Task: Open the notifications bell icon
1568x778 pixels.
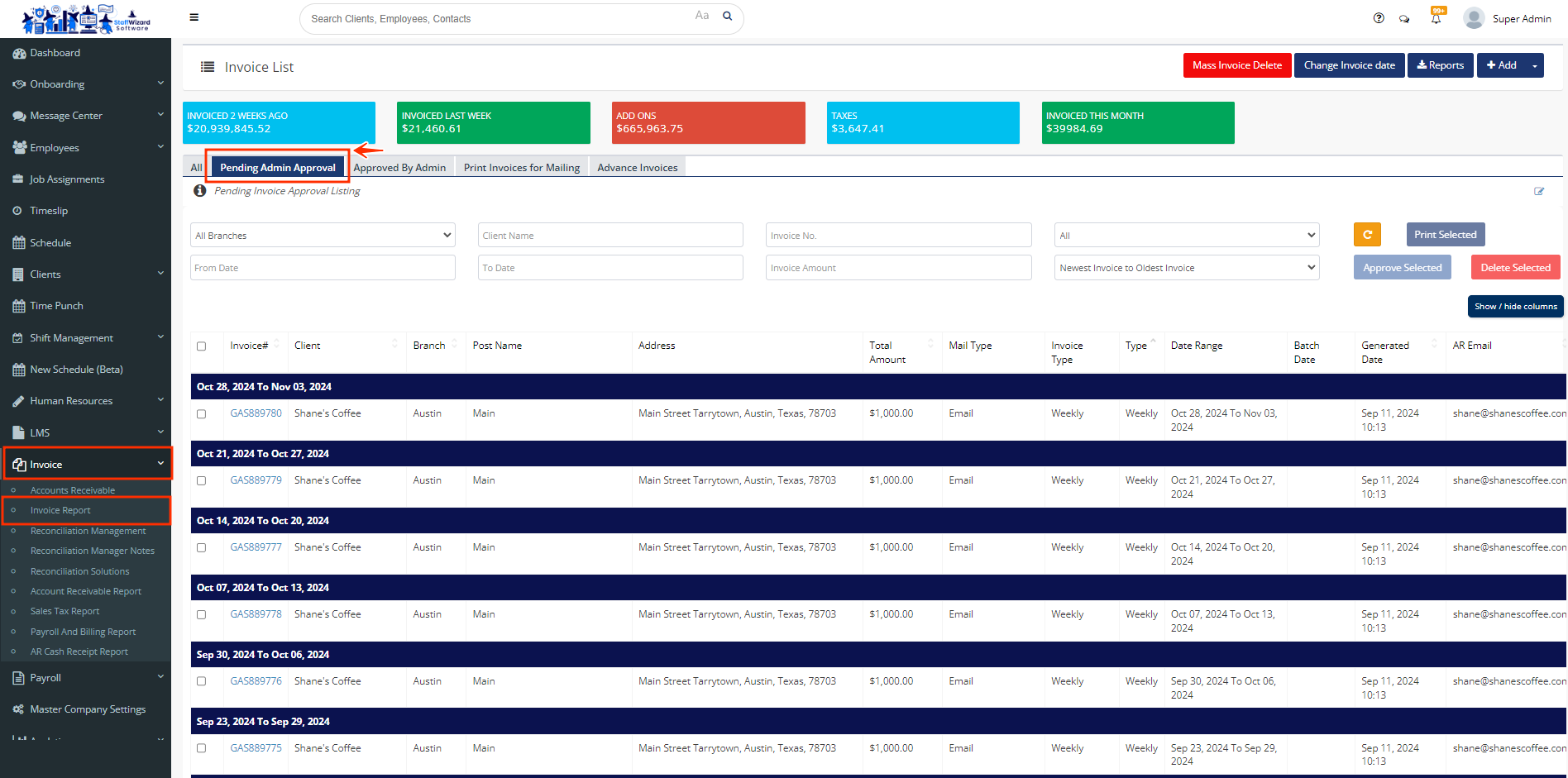Action: (x=1436, y=18)
